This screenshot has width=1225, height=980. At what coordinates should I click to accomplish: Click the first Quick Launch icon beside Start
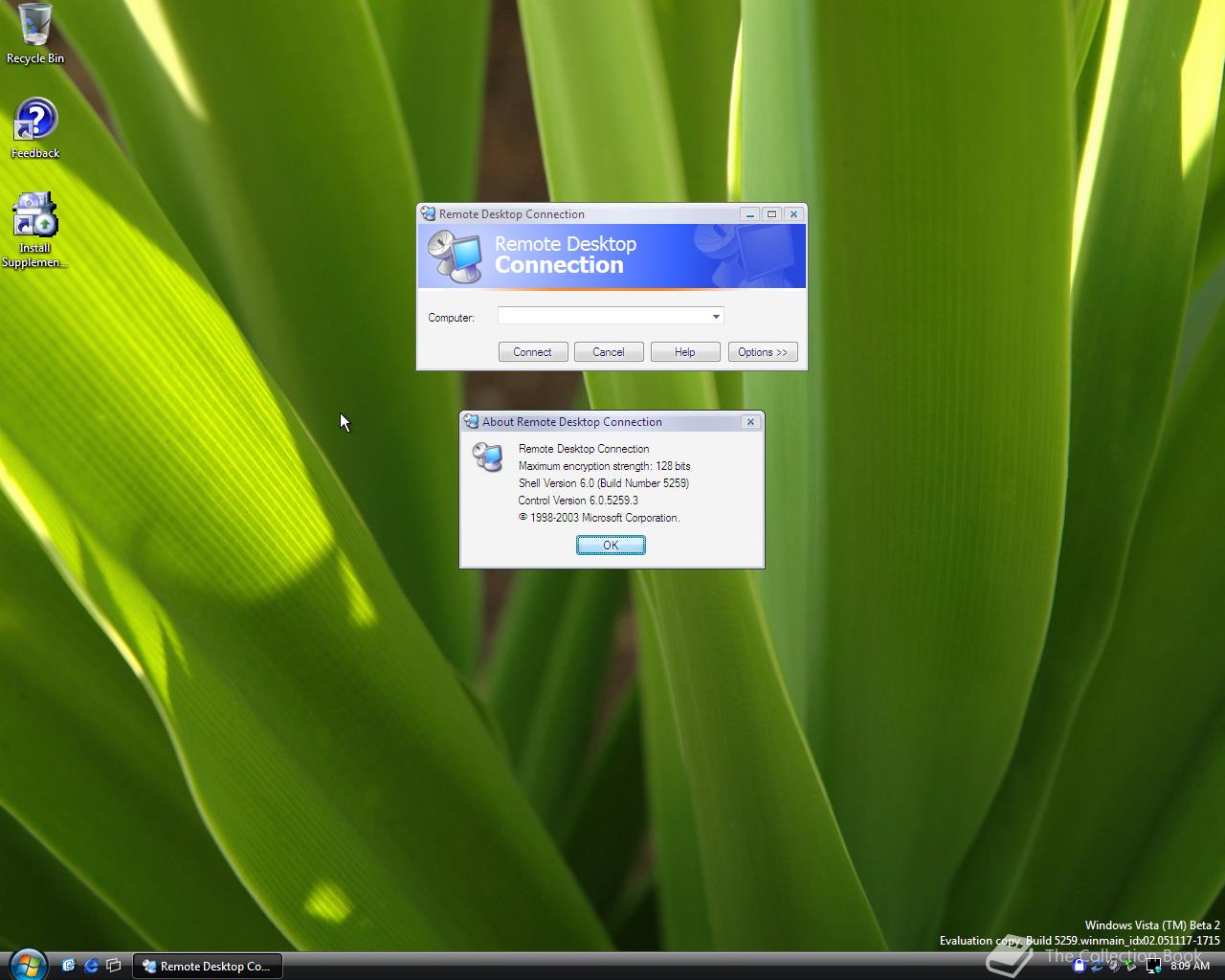pos(68,966)
